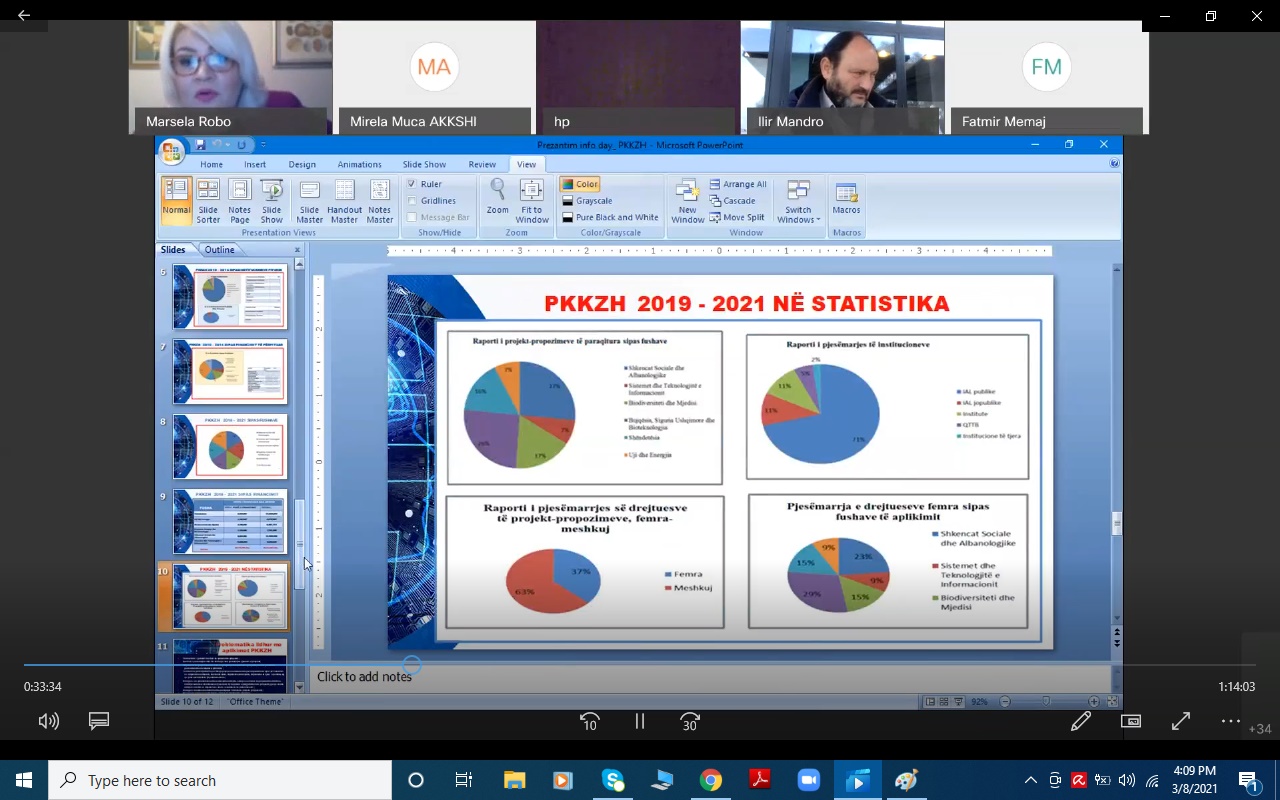Open more options ellipsis in player
Image resolution: width=1280 pixels, height=800 pixels.
coord(1230,721)
